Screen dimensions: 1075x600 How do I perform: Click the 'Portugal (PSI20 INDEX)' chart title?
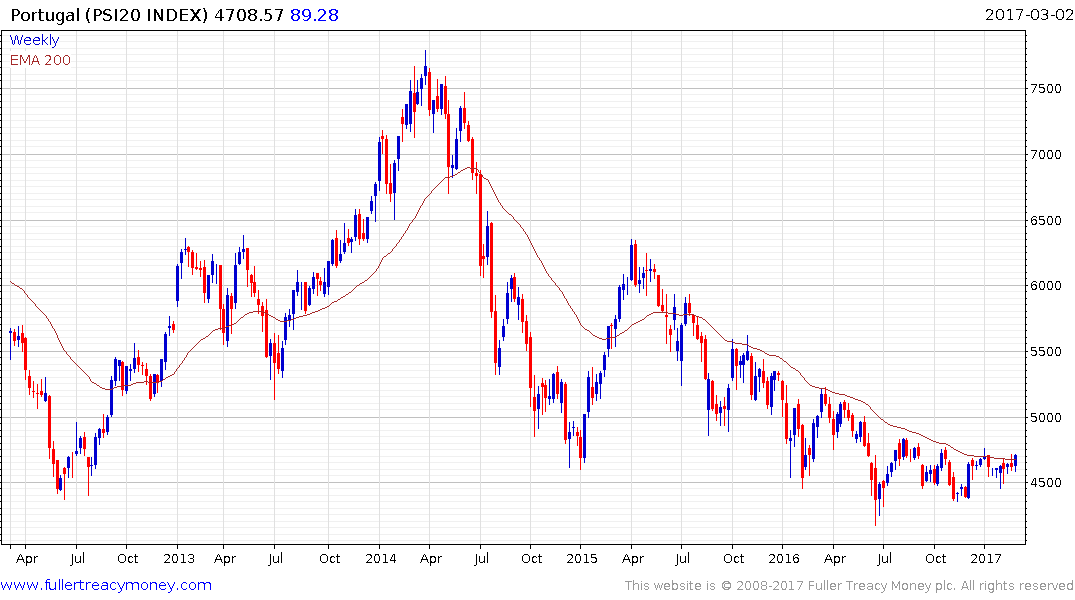pos(109,15)
